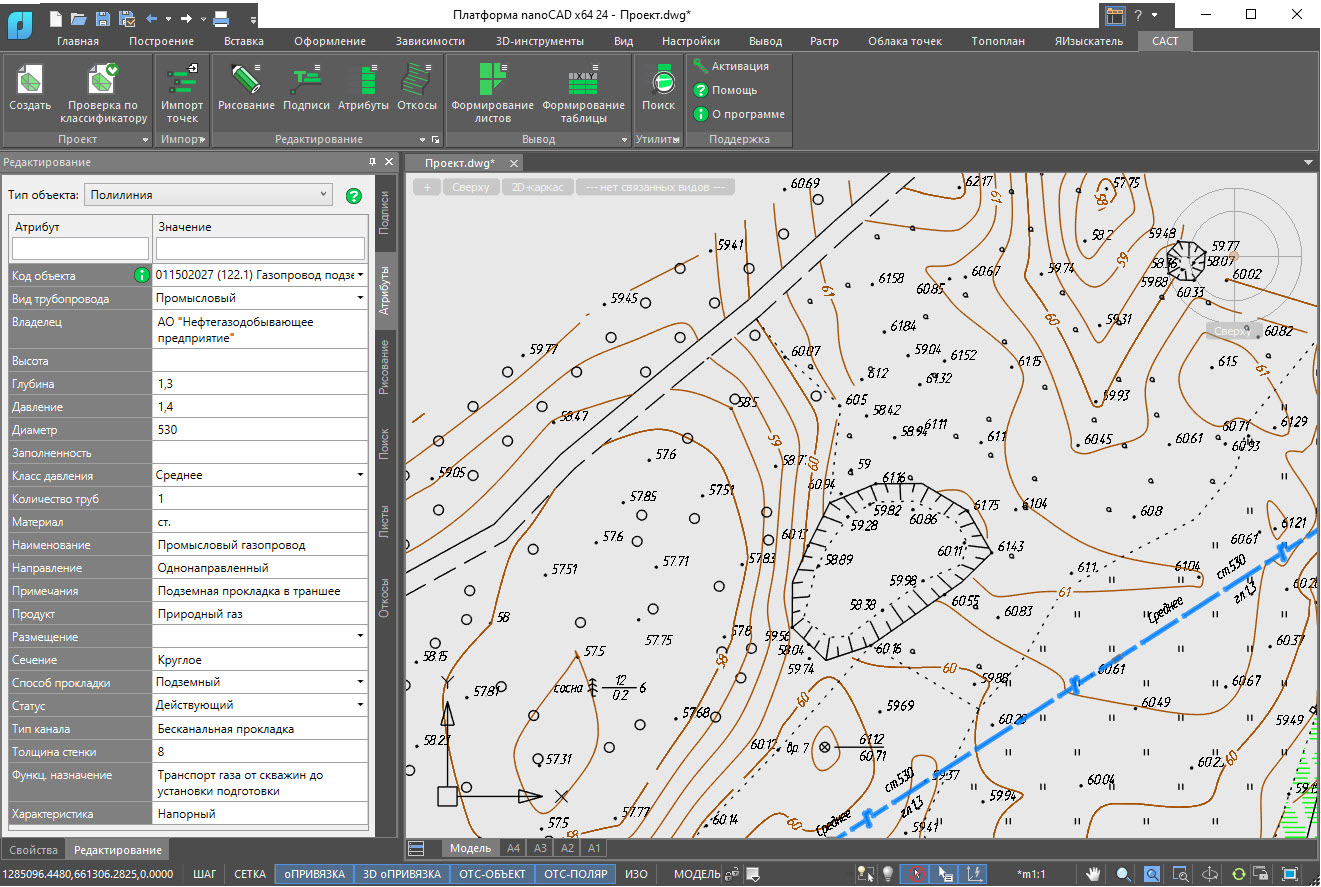This screenshot has width=1321, height=887.
Task: Click the Диаметр value field 530
Action: coord(260,430)
